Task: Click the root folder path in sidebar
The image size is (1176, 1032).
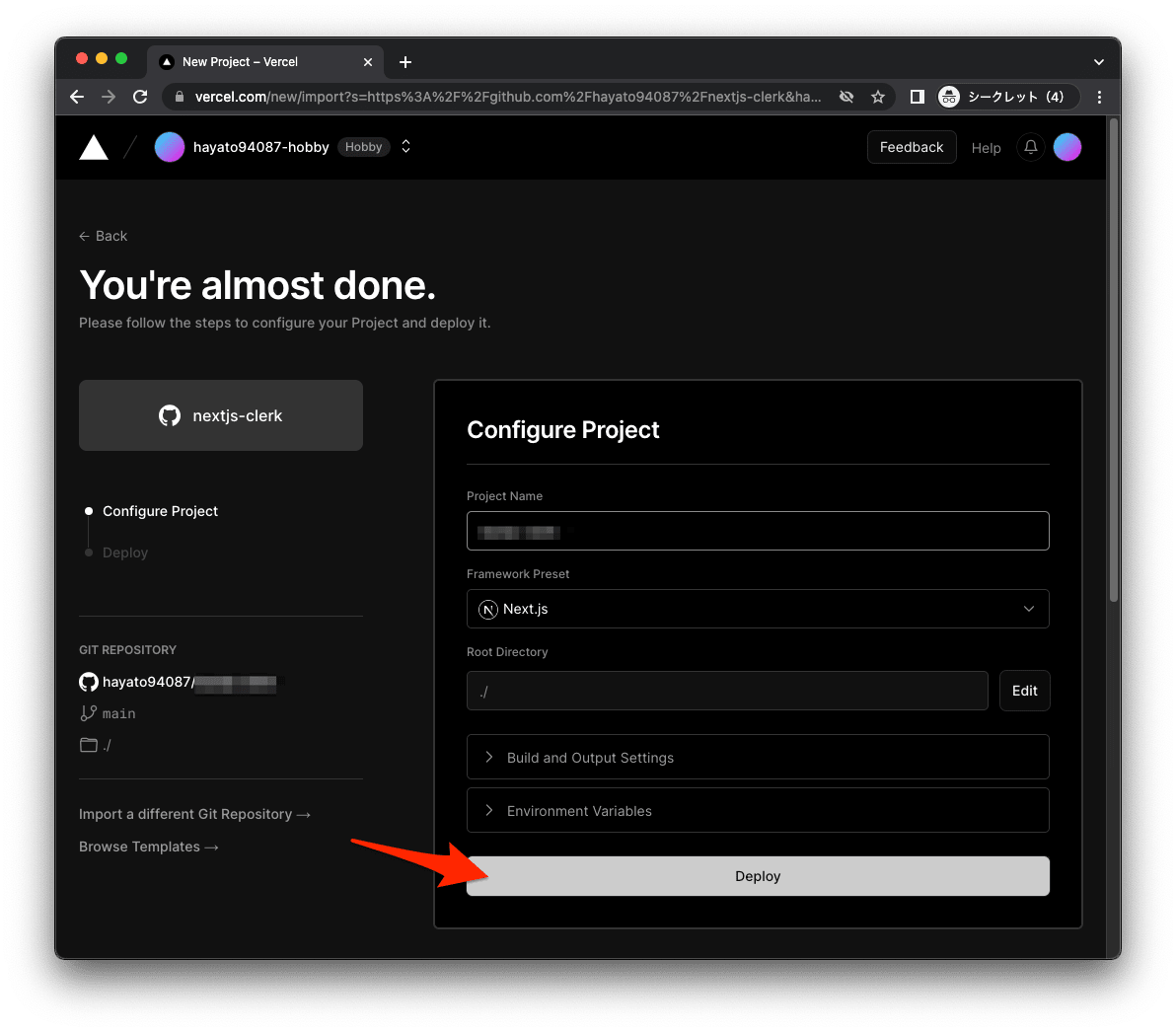Action: point(108,745)
